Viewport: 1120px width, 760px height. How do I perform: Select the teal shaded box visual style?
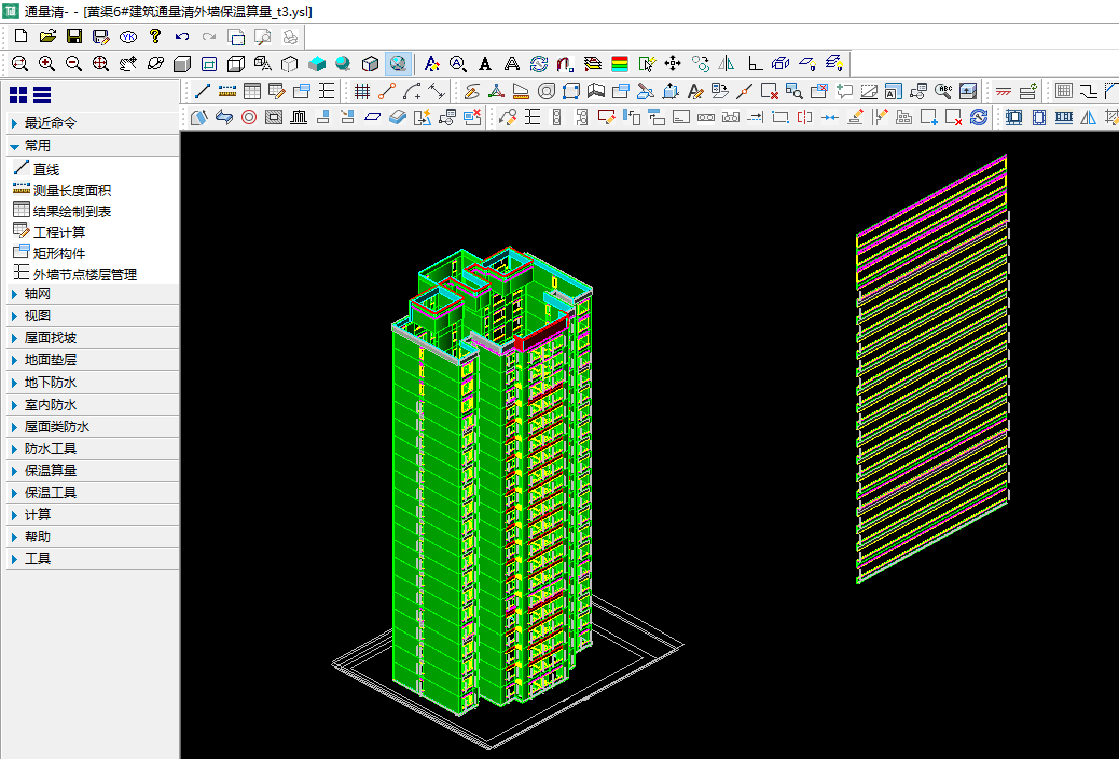[x=316, y=64]
